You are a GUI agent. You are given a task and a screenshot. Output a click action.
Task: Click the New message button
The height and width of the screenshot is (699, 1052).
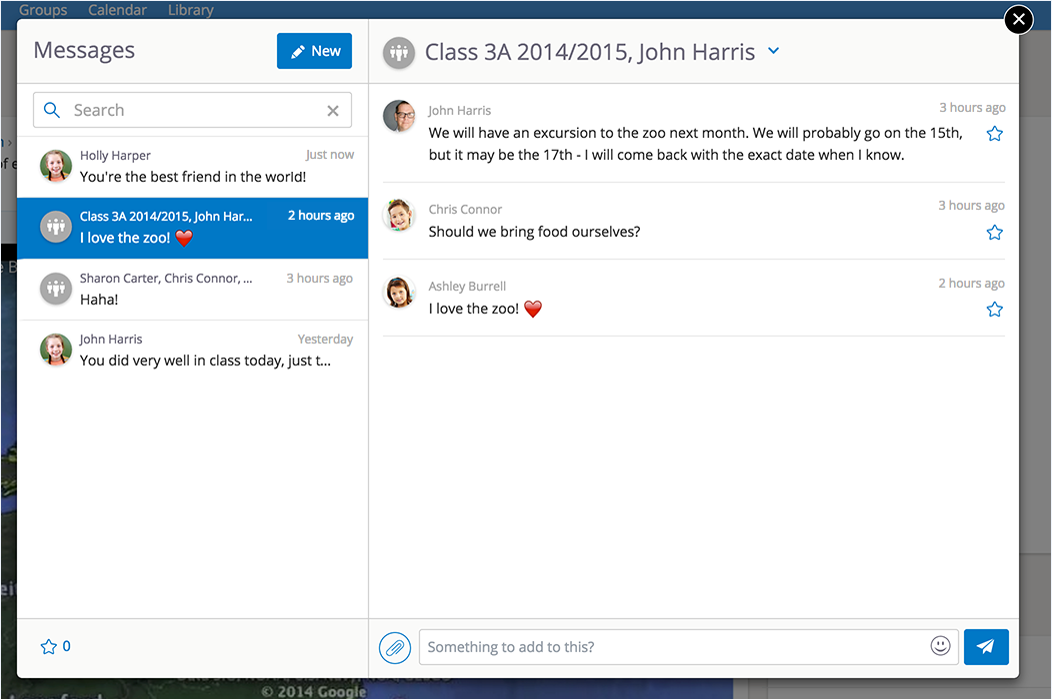tap(314, 51)
